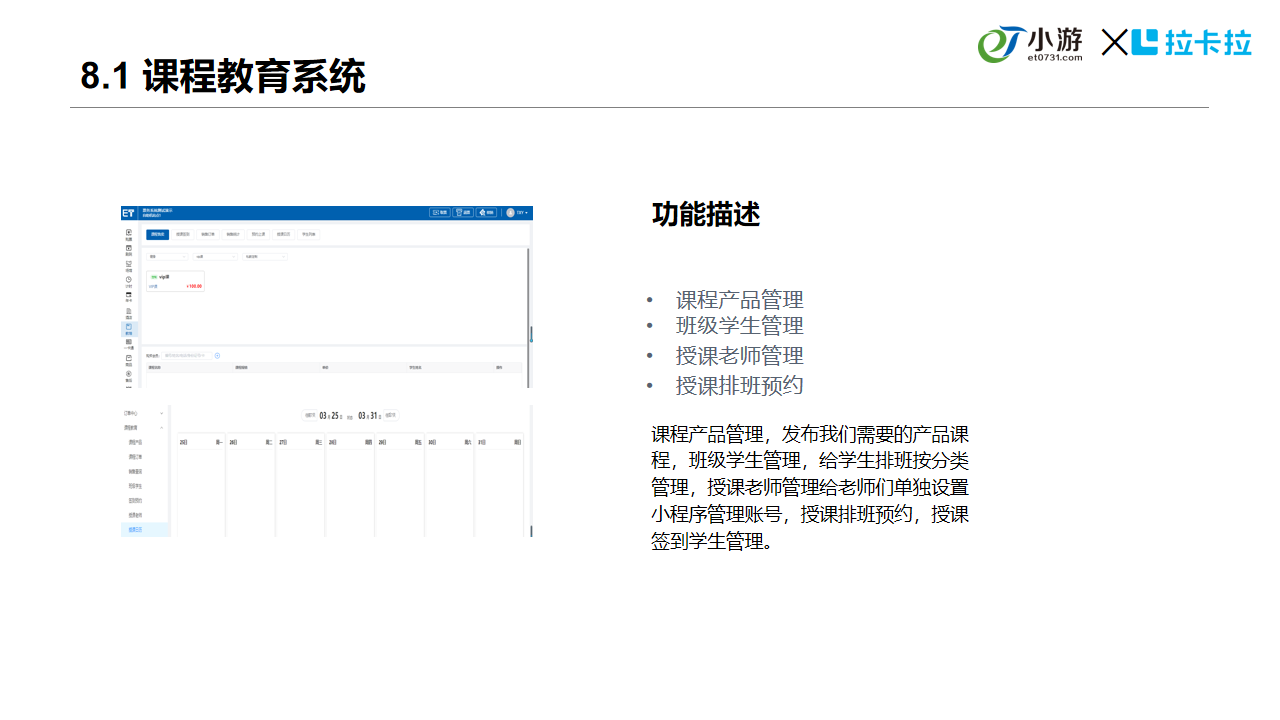Click the ET logo in the blue header

pyautogui.click(x=128, y=213)
